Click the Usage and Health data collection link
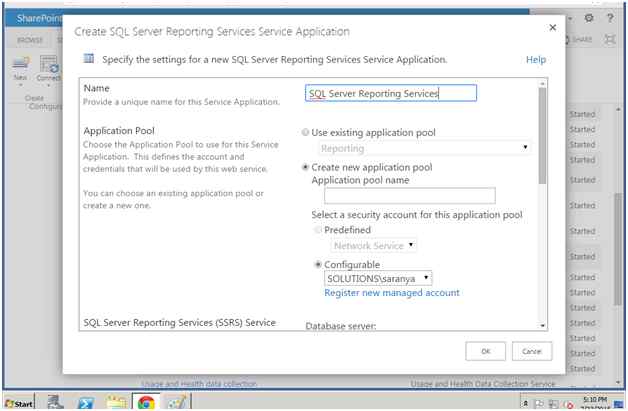The image size is (628, 411). tap(199, 384)
